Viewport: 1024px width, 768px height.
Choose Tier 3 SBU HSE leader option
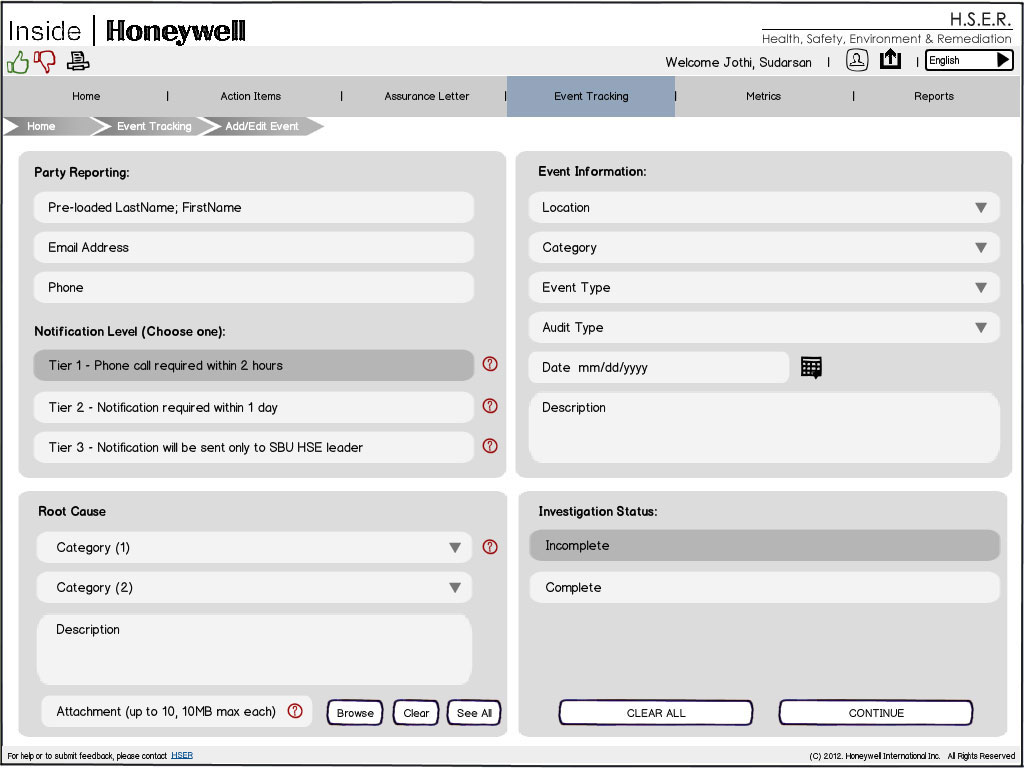(x=253, y=447)
